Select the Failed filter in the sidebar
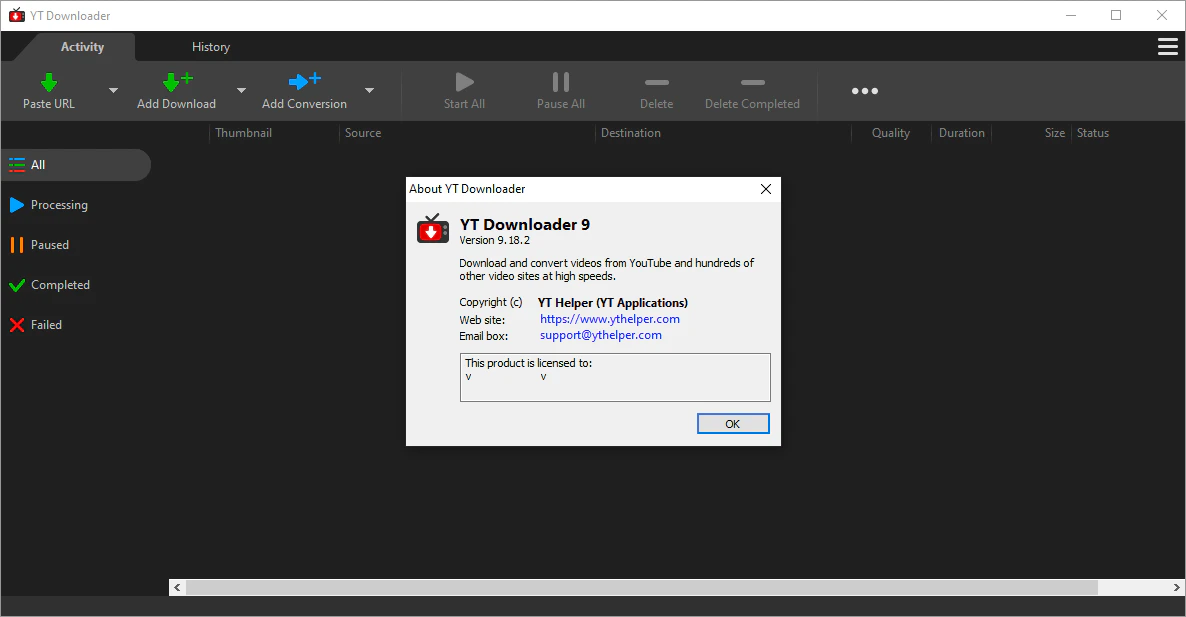1186x617 pixels. click(44, 324)
